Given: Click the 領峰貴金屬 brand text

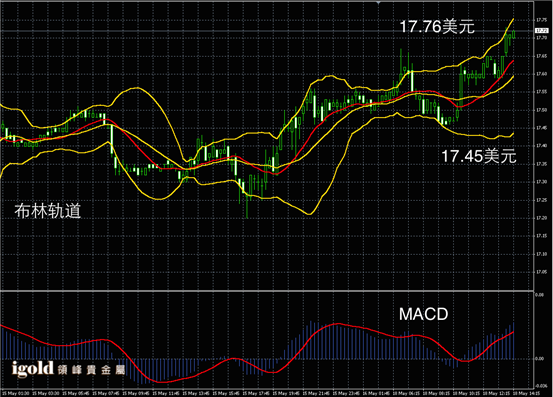Looking at the screenshot, I should [x=91, y=370].
